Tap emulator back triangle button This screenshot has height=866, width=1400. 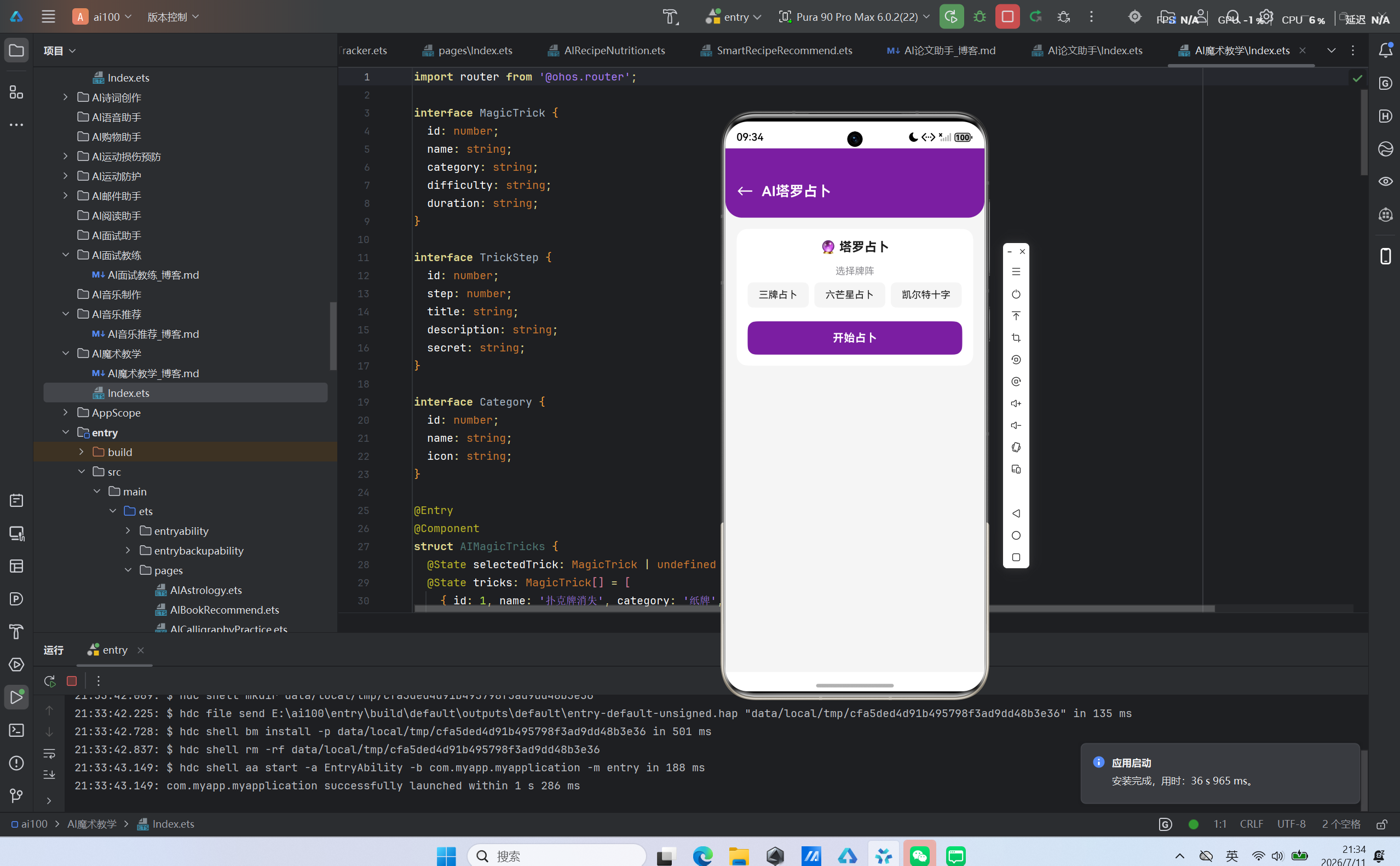pyautogui.click(x=1016, y=513)
